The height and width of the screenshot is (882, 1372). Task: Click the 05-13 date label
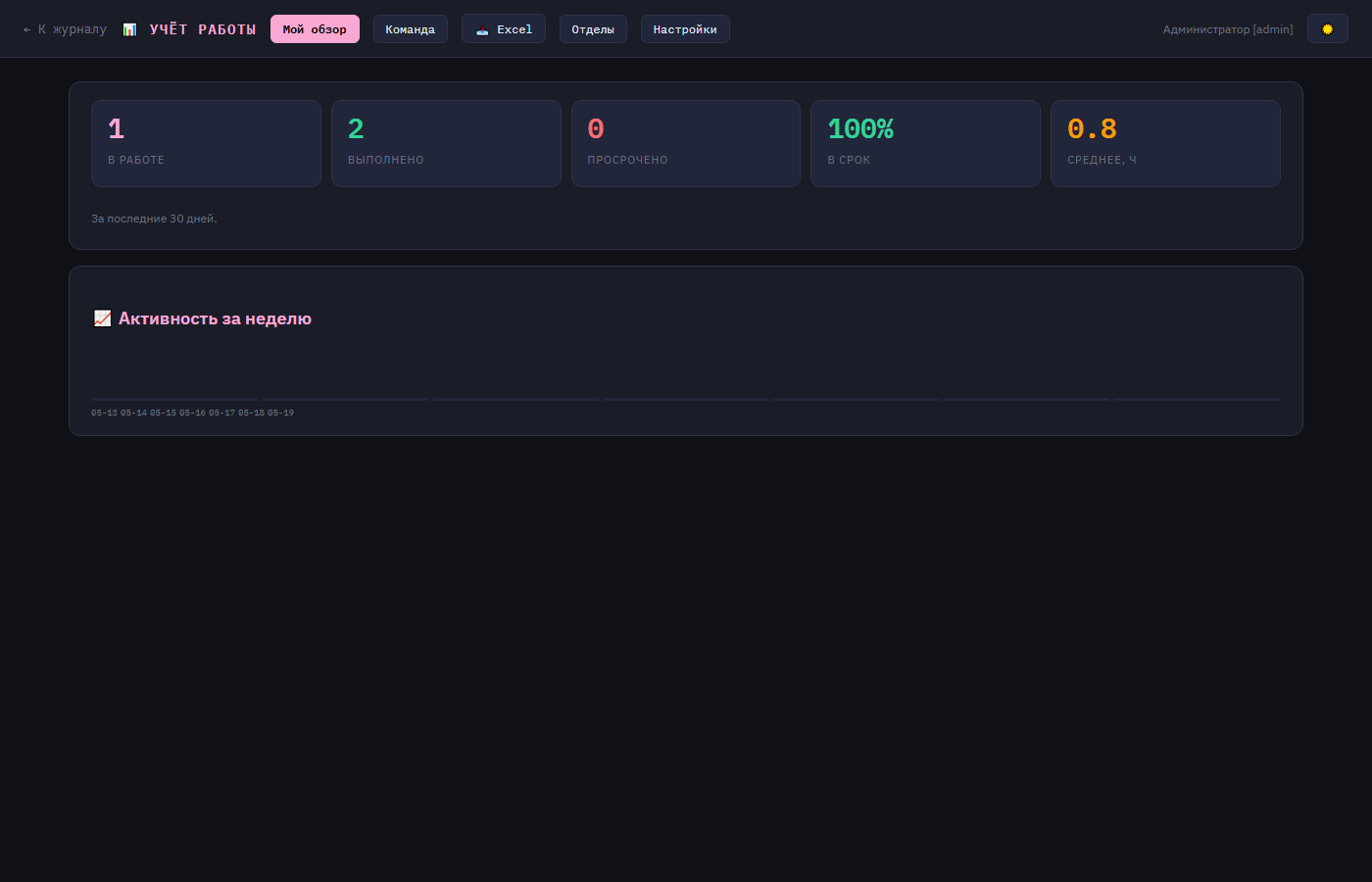(104, 413)
